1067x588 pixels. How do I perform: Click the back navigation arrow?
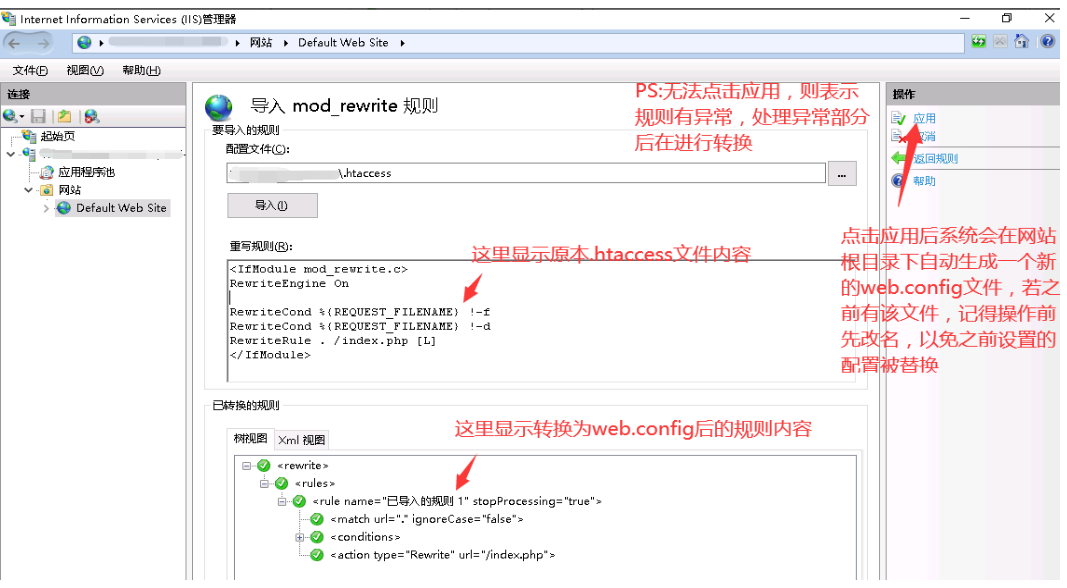17,43
